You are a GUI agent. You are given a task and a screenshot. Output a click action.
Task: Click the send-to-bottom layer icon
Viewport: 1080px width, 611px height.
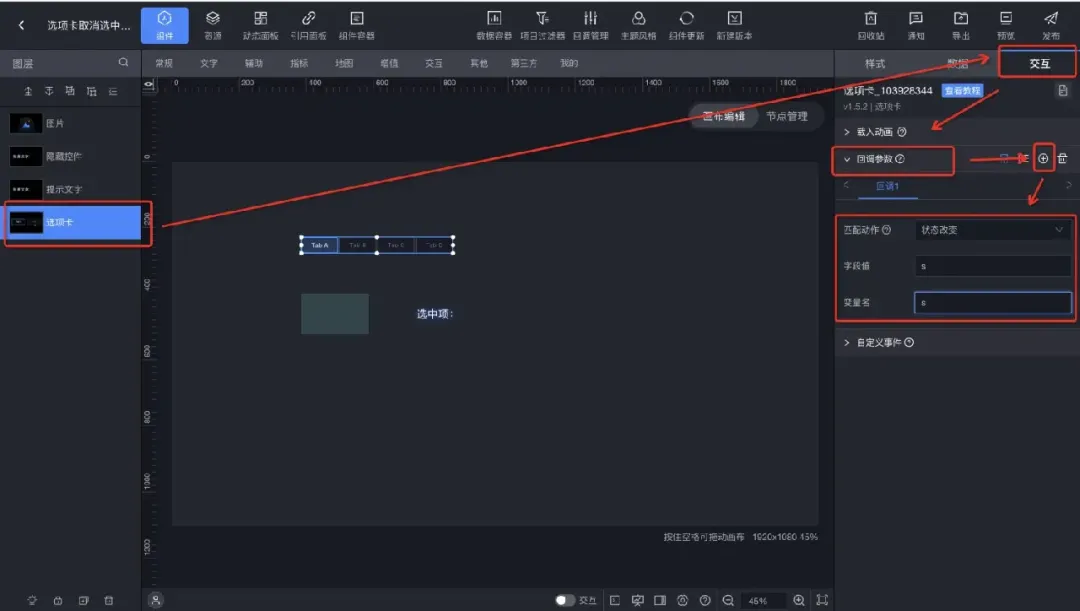(x=49, y=91)
